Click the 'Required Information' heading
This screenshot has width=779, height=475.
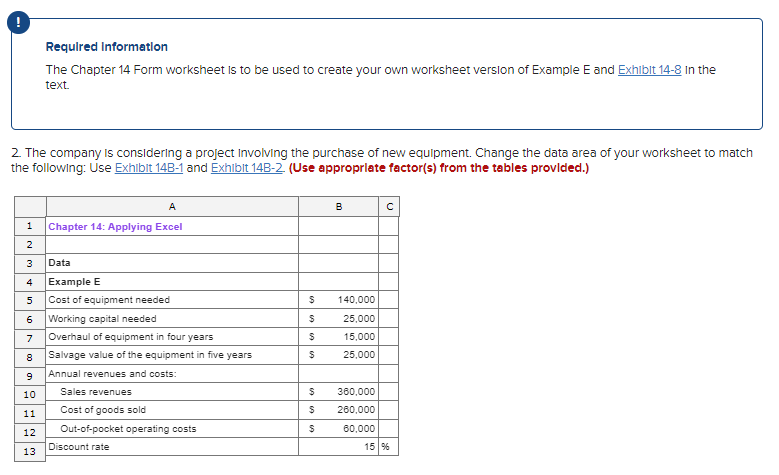(107, 47)
